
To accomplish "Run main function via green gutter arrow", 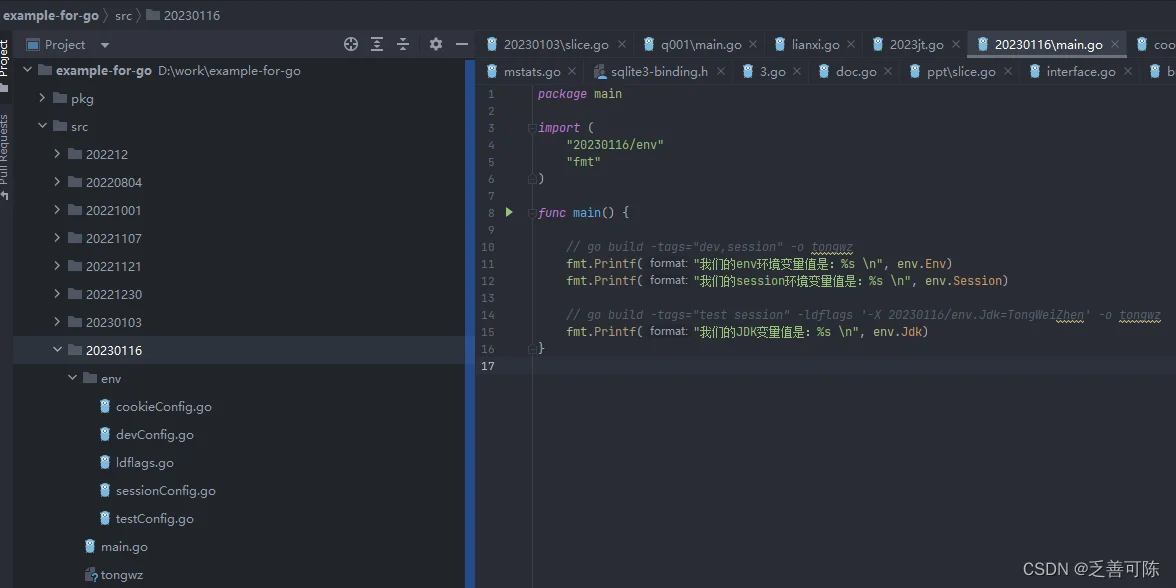I will [x=509, y=212].
